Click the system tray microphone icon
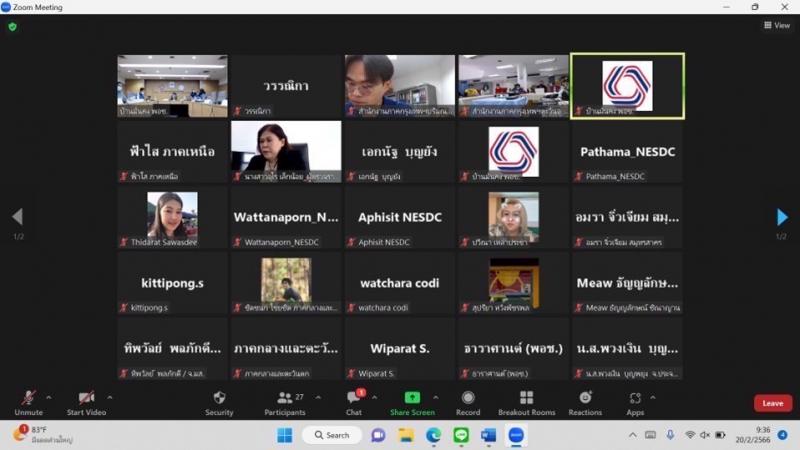 tap(670, 435)
